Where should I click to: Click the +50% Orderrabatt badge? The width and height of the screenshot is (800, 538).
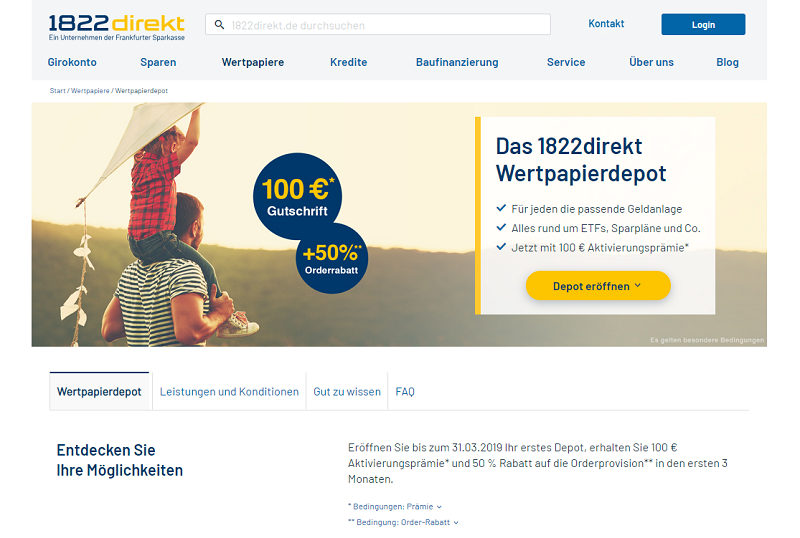tap(332, 259)
